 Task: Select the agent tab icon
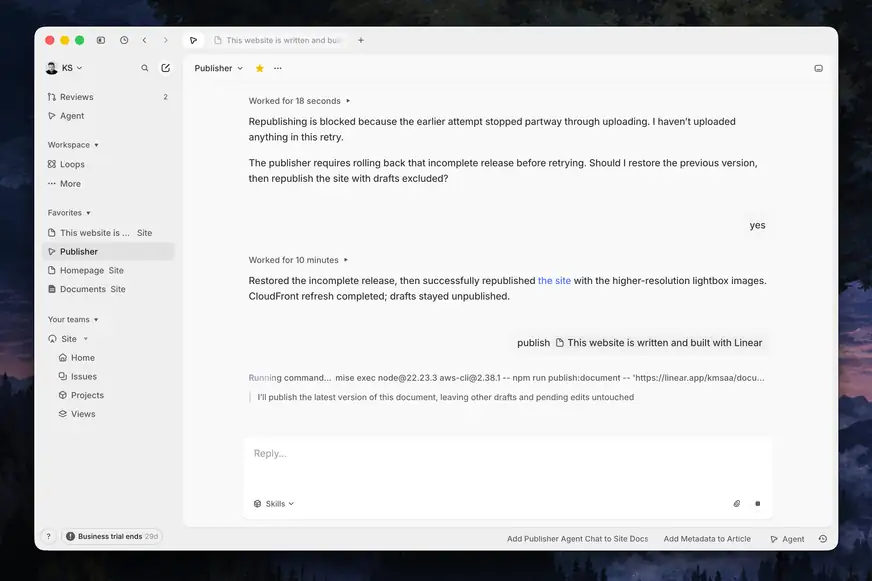coord(194,40)
